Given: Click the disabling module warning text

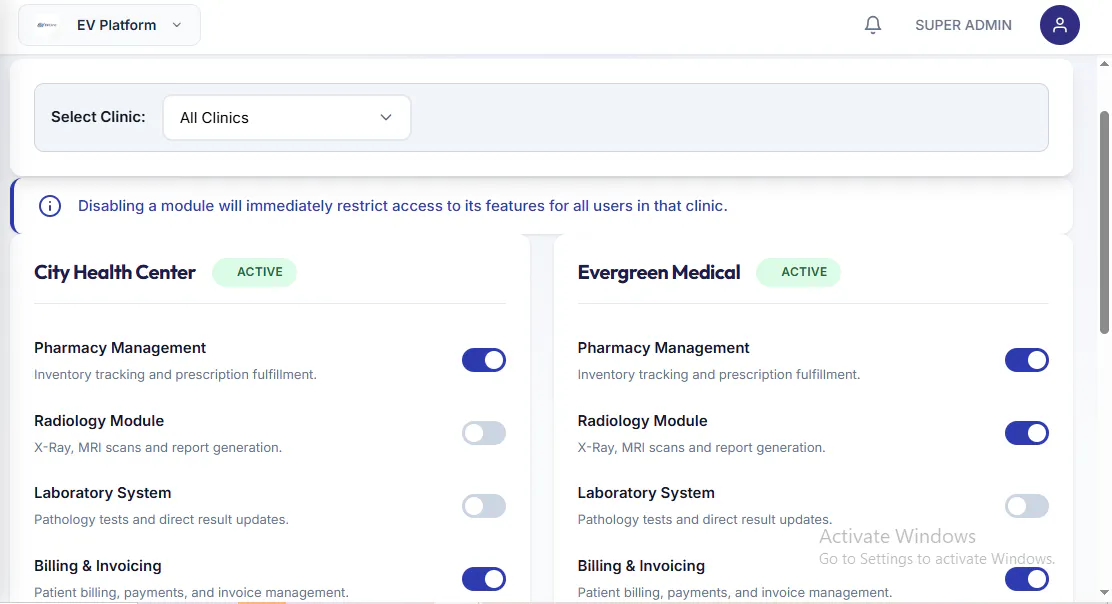Looking at the screenshot, I should point(403,206).
